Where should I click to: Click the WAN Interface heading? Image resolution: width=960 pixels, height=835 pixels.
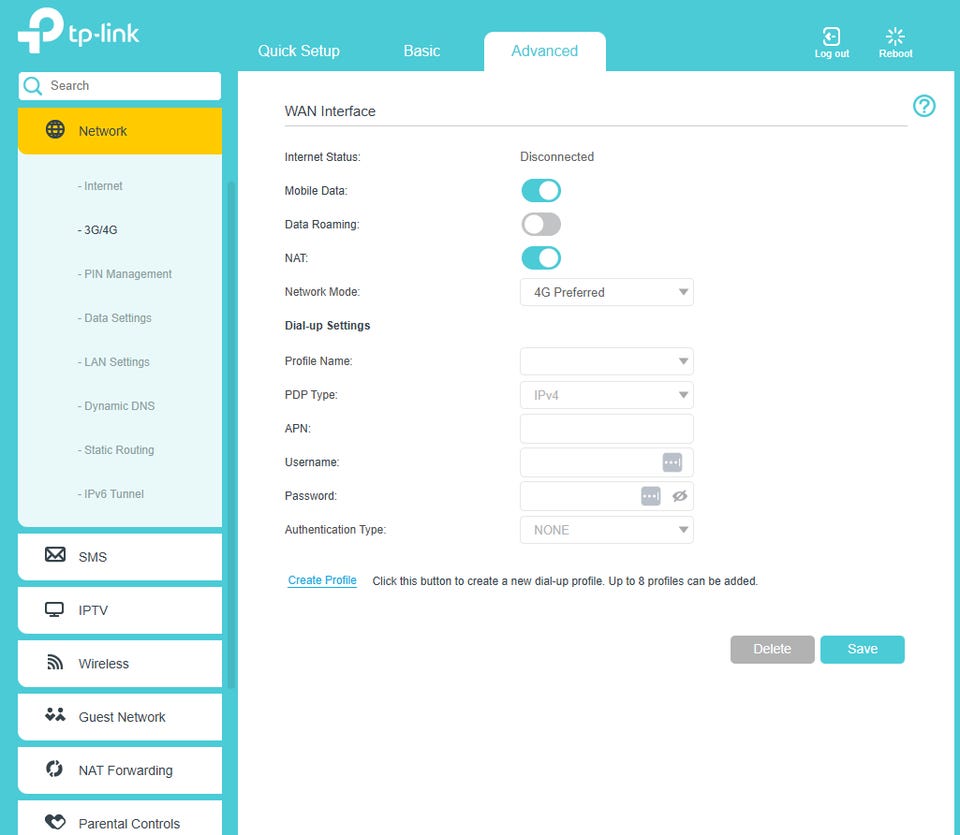(x=330, y=111)
